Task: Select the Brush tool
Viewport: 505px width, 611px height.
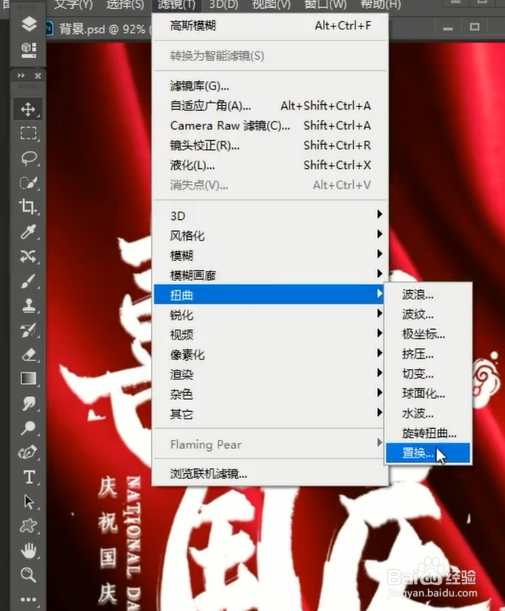Action: [28, 281]
